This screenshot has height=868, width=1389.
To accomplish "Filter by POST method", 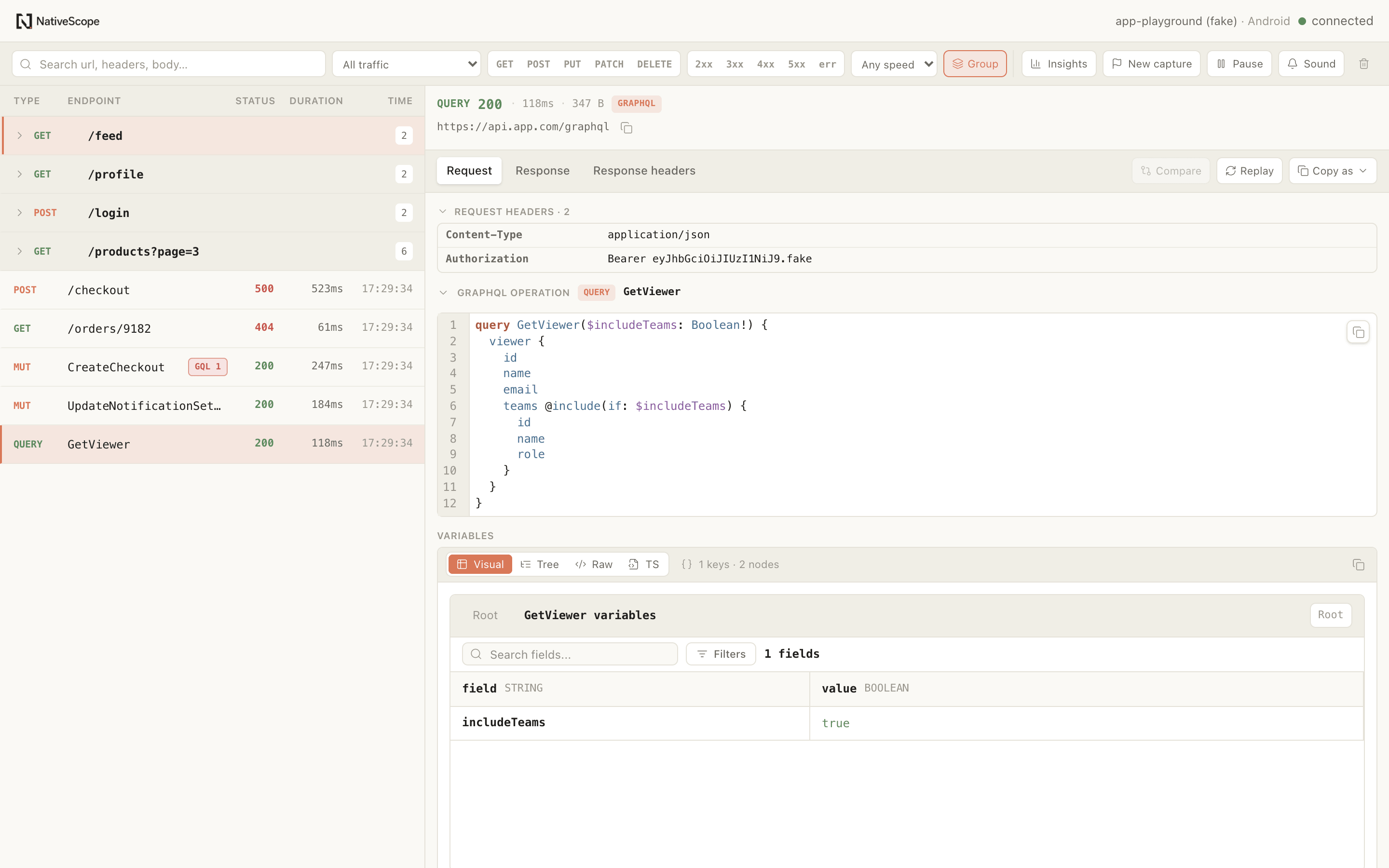I will click(538, 64).
